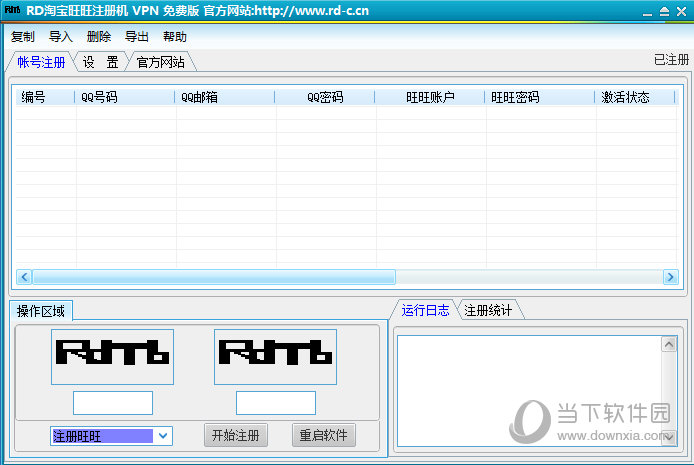
Task: Open the 删除 menu
Action: (99, 37)
